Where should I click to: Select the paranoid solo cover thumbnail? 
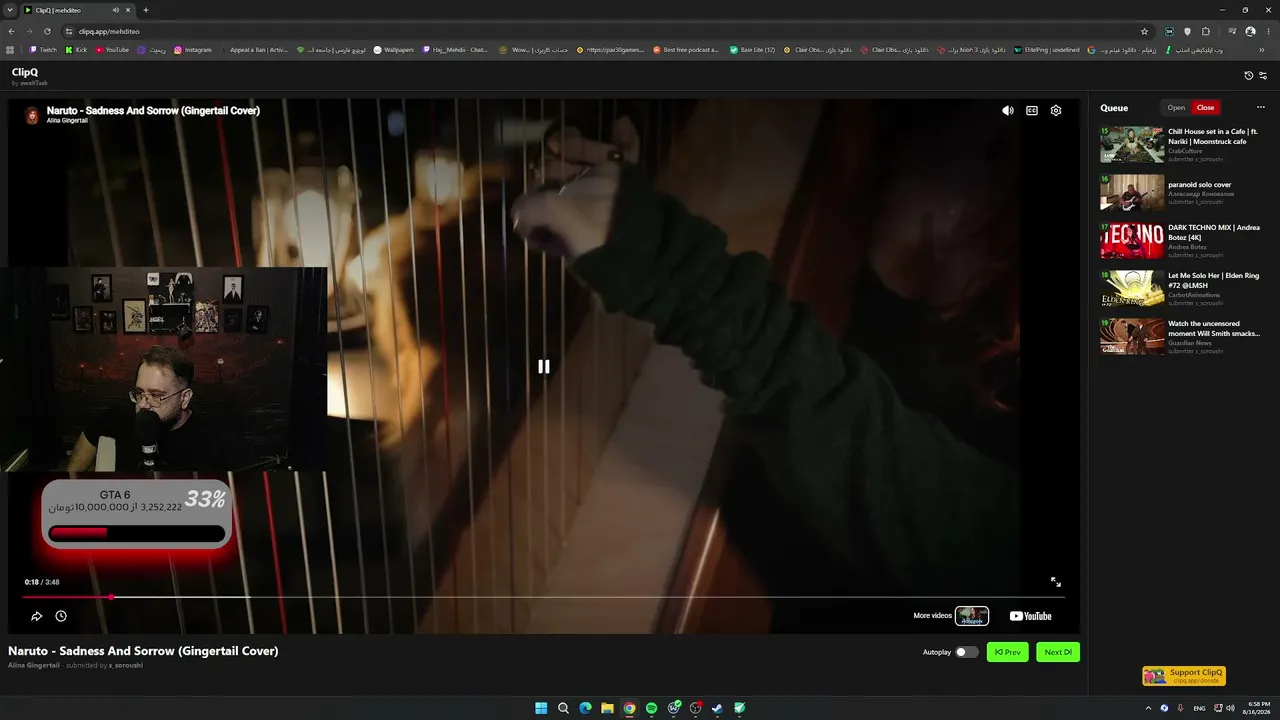(x=1132, y=192)
